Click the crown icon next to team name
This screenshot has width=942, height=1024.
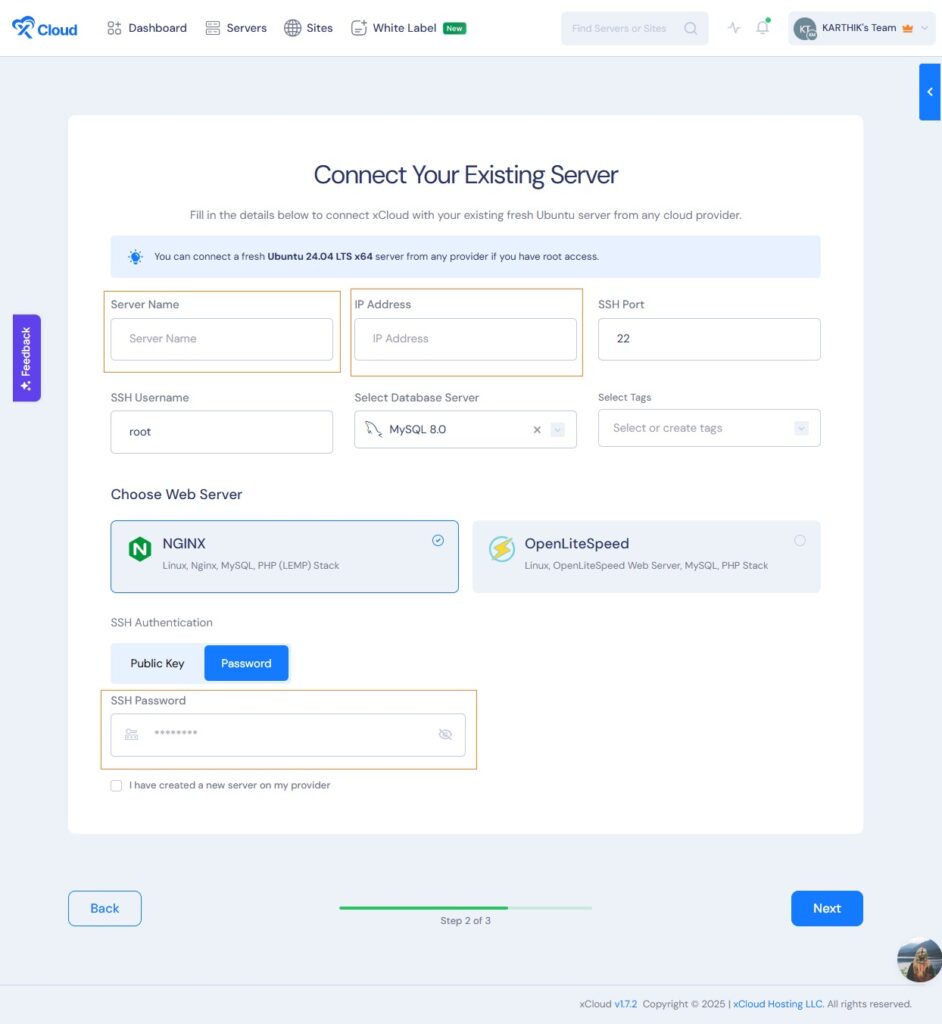point(907,28)
